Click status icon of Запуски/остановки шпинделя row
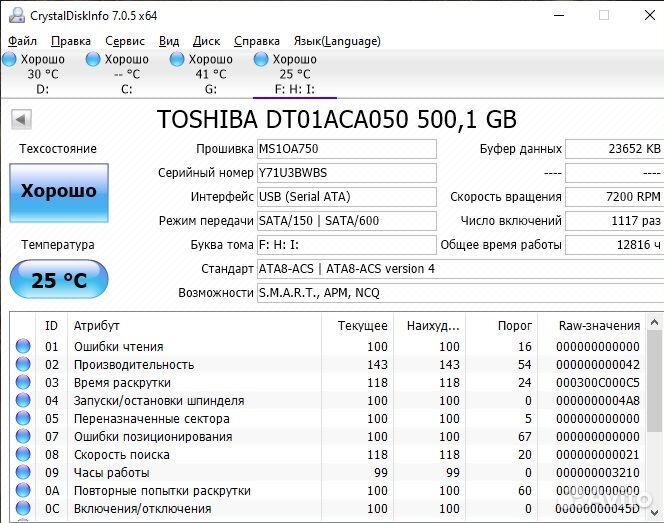Screen dimensions: 664x523 (23, 400)
